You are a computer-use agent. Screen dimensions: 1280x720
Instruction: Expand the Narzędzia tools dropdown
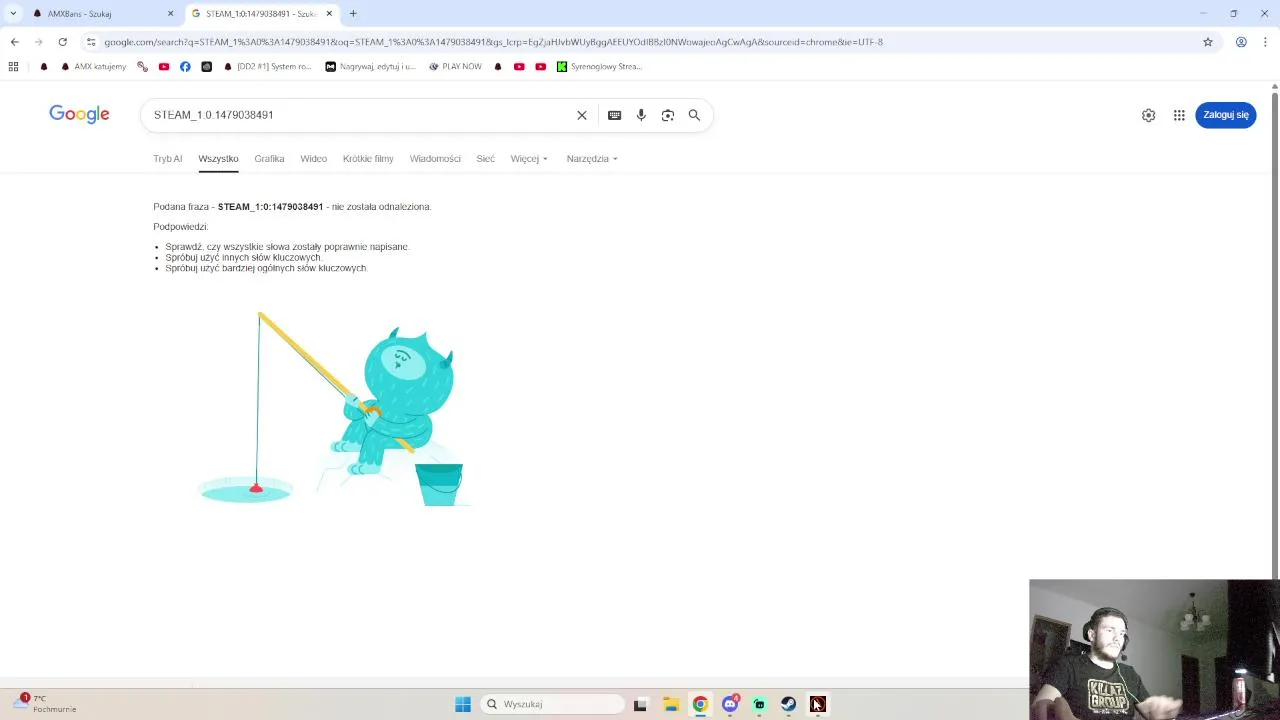592,158
